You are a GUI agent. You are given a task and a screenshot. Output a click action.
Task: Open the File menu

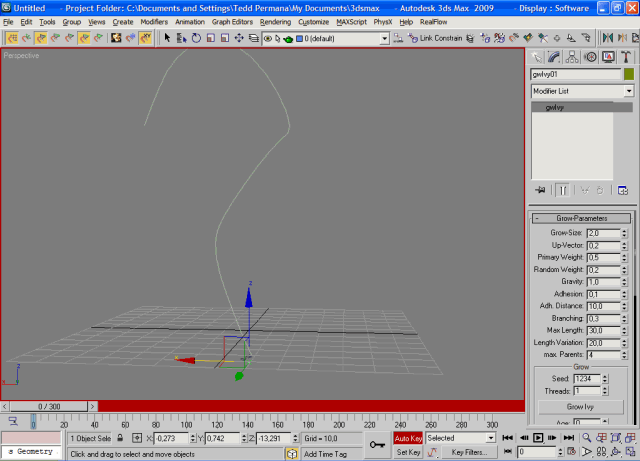click(8, 22)
